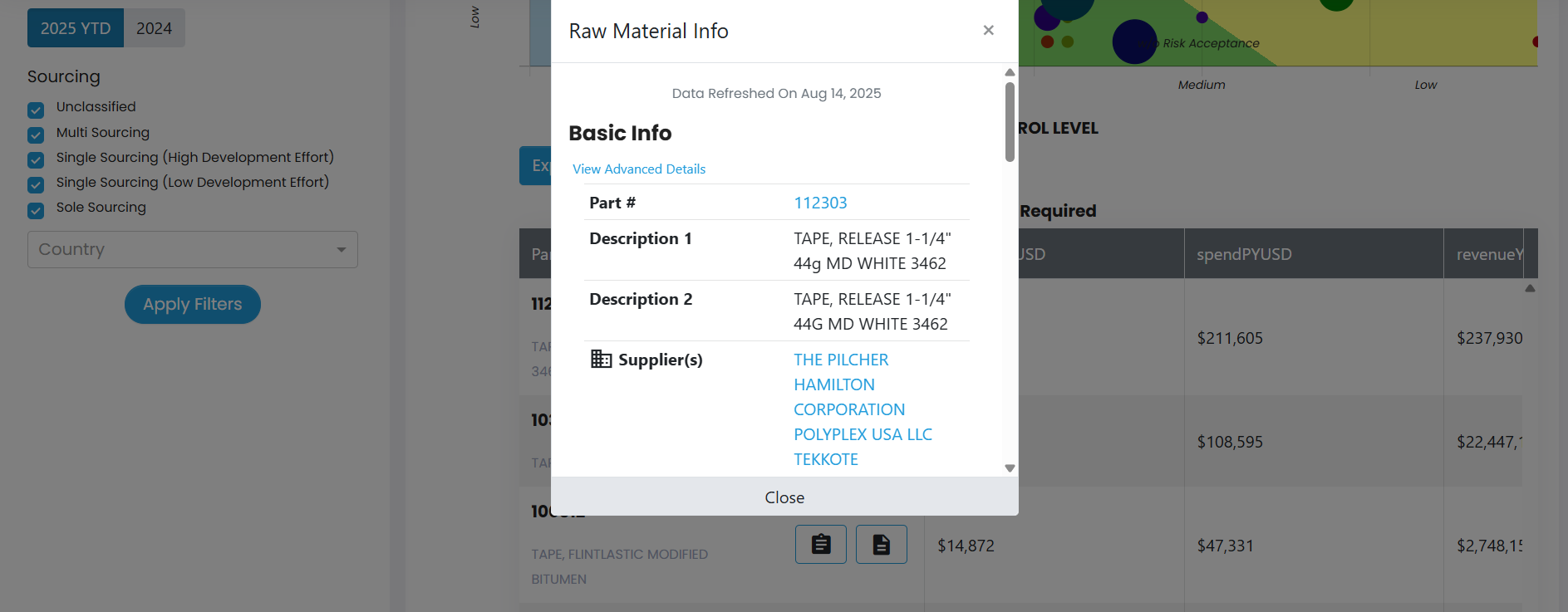Switch to the 2025 YTD tab
1568x612 pixels.
pos(76,28)
